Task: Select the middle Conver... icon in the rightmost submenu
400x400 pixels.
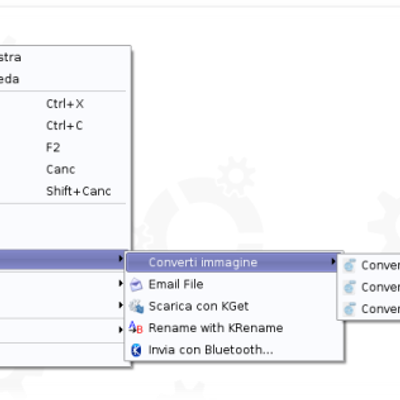Action: pos(349,287)
